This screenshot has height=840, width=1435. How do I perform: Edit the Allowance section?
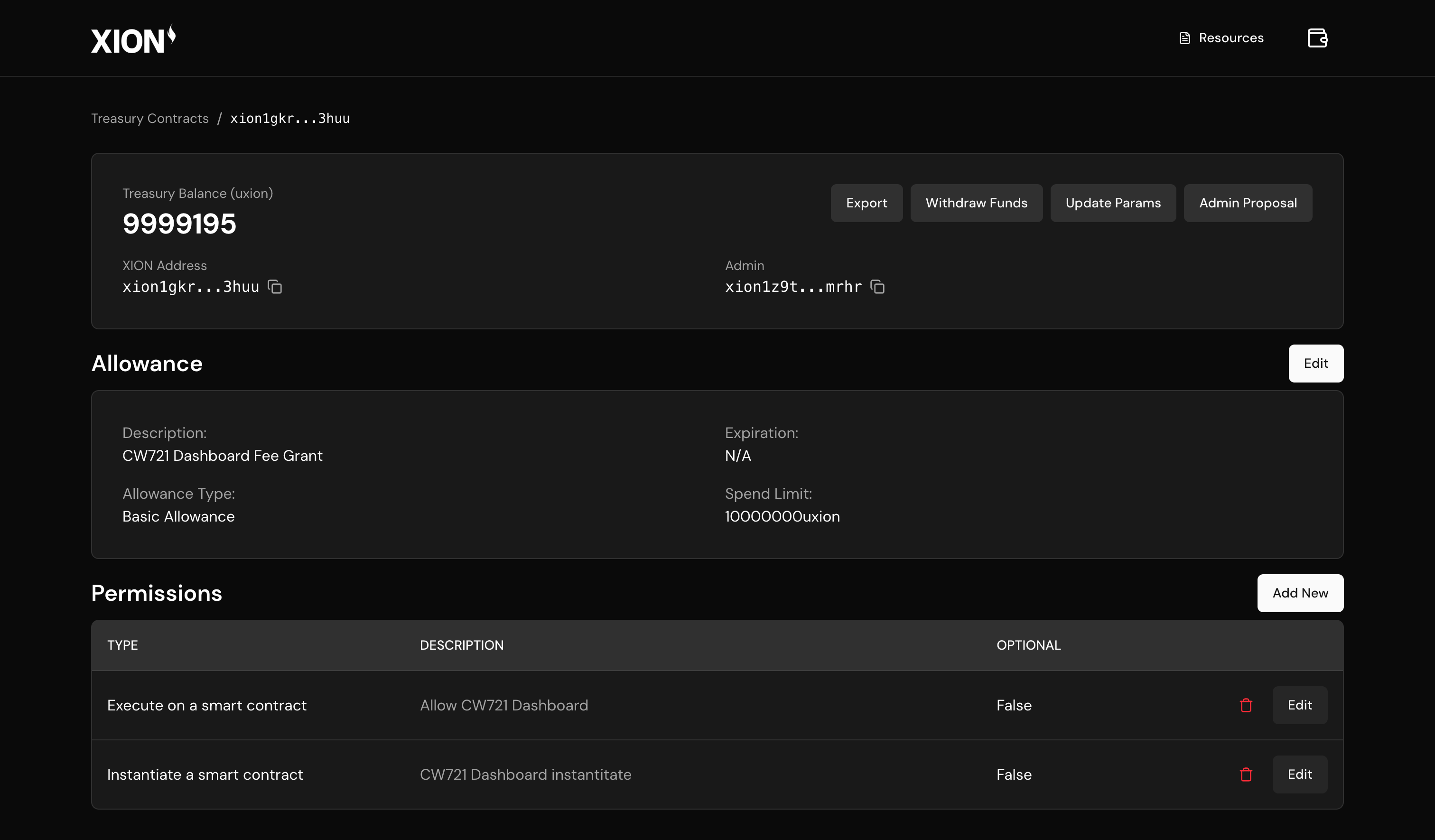click(x=1315, y=364)
